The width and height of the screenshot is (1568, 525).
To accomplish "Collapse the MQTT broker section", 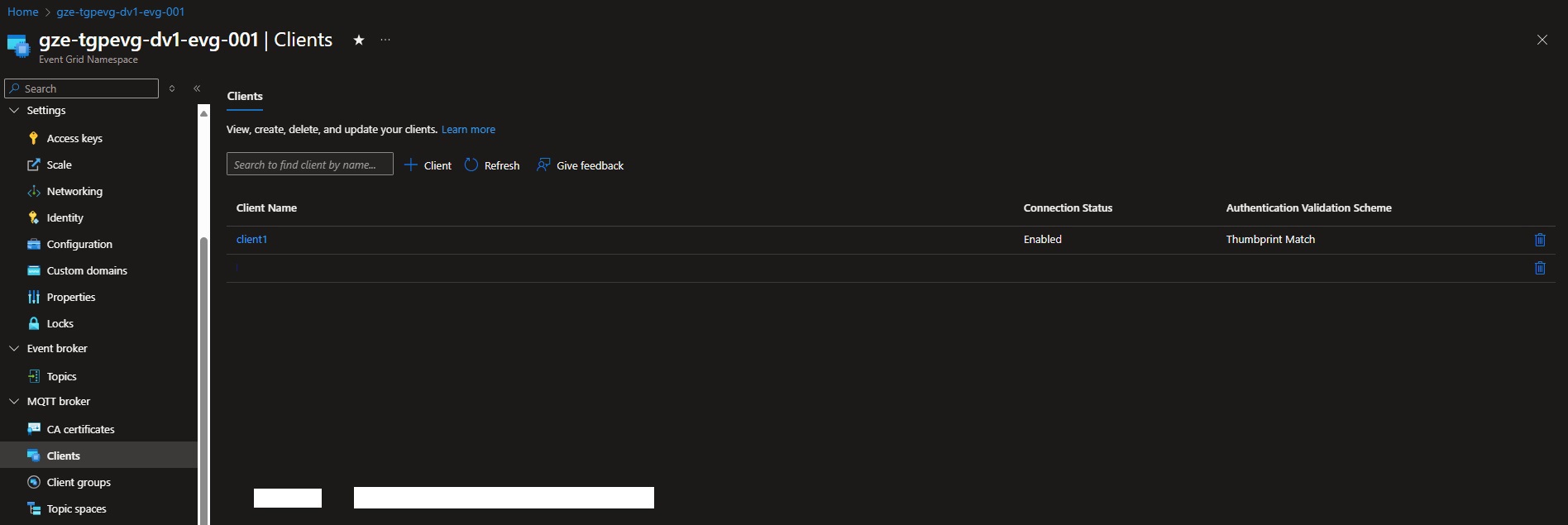I will click(14, 401).
